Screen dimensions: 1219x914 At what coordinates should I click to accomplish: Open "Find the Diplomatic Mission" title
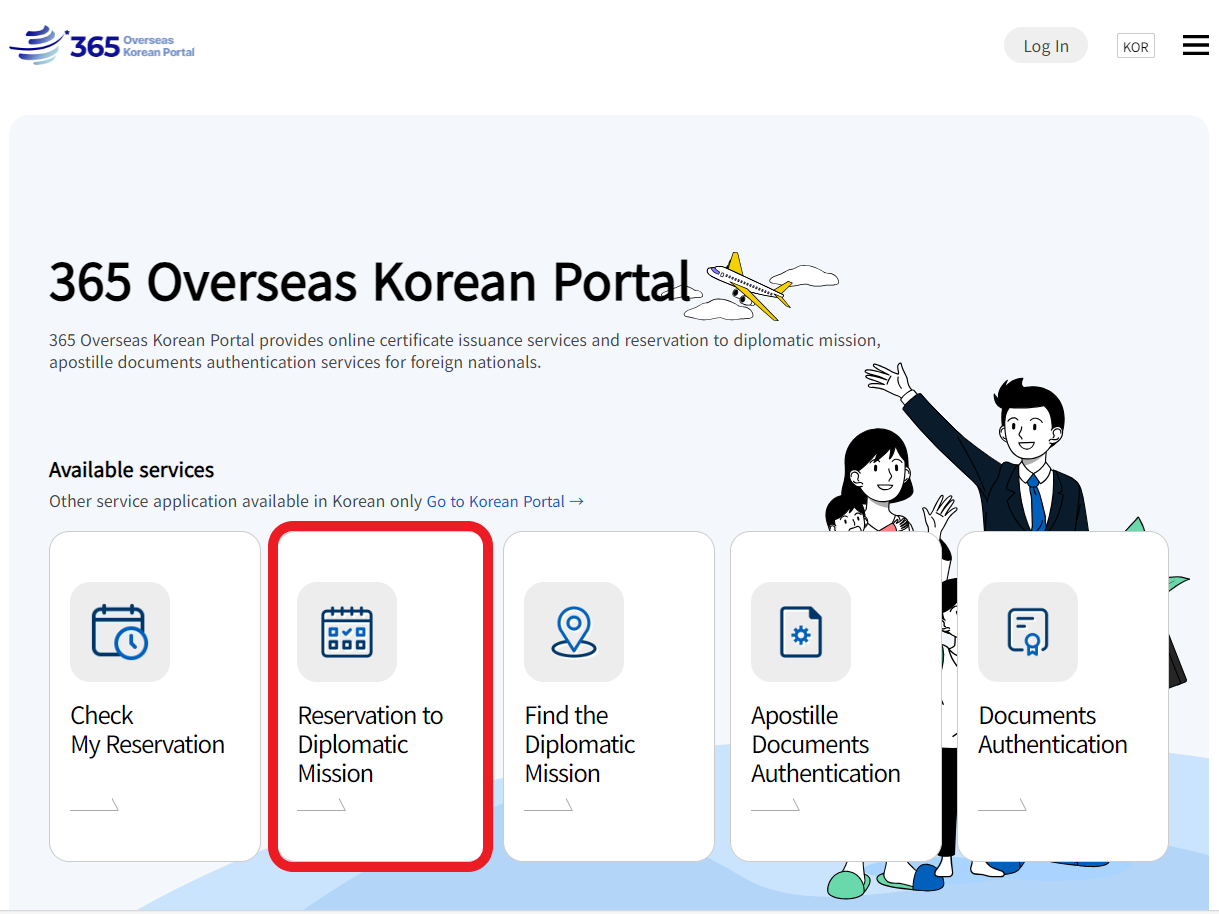tap(580, 744)
